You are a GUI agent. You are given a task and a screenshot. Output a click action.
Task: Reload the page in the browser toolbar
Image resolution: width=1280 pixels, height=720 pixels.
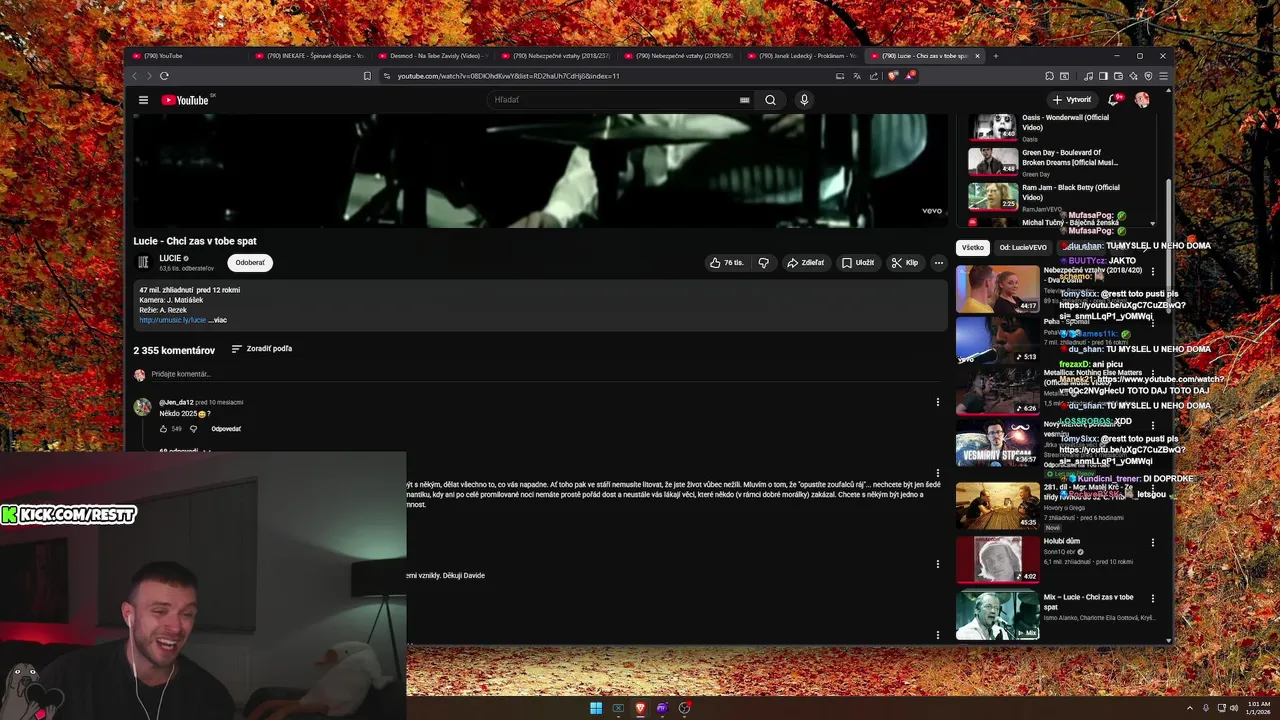pyautogui.click(x=164, y=76)
